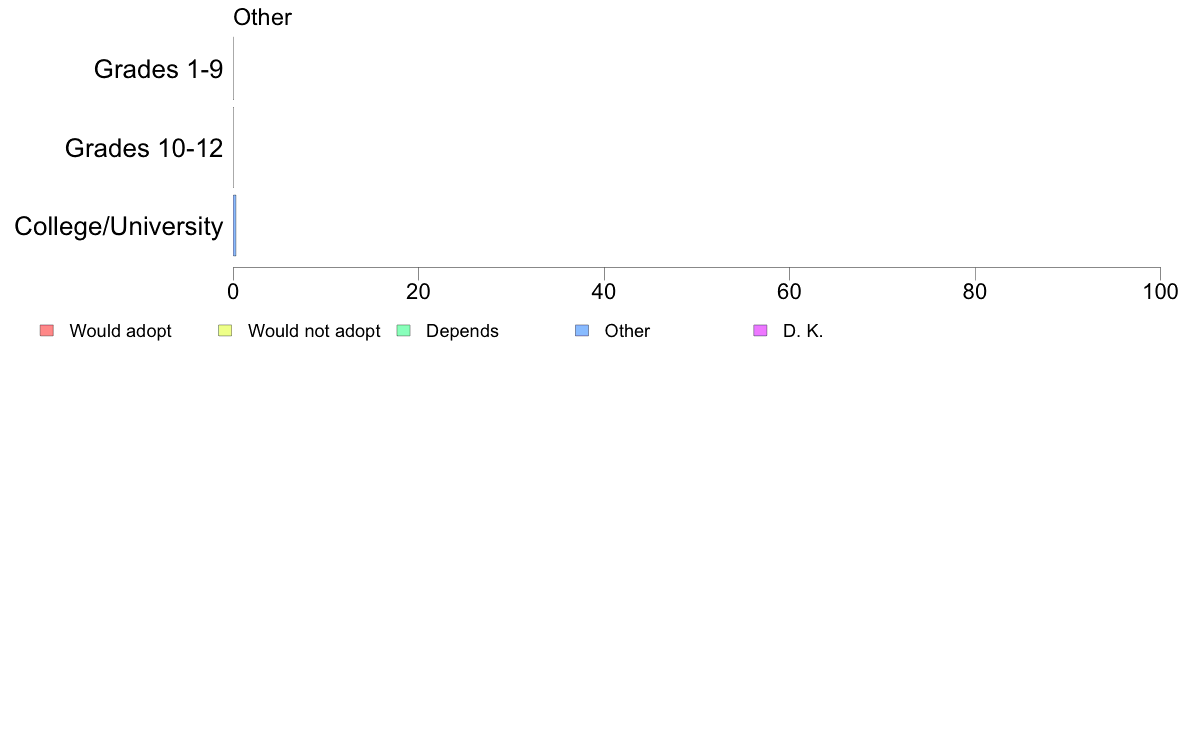The width and height of the screenshot is (1188, 736).
Task: Click the Other chart title
Action: pos(262,17)
